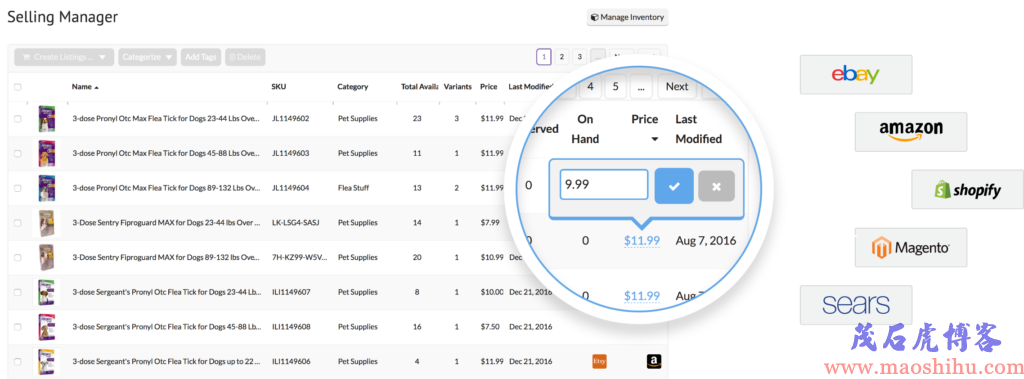The width and height of the screenshot is (1024, 379).
Task: Cancel price edit with X button
Action: 716,186
